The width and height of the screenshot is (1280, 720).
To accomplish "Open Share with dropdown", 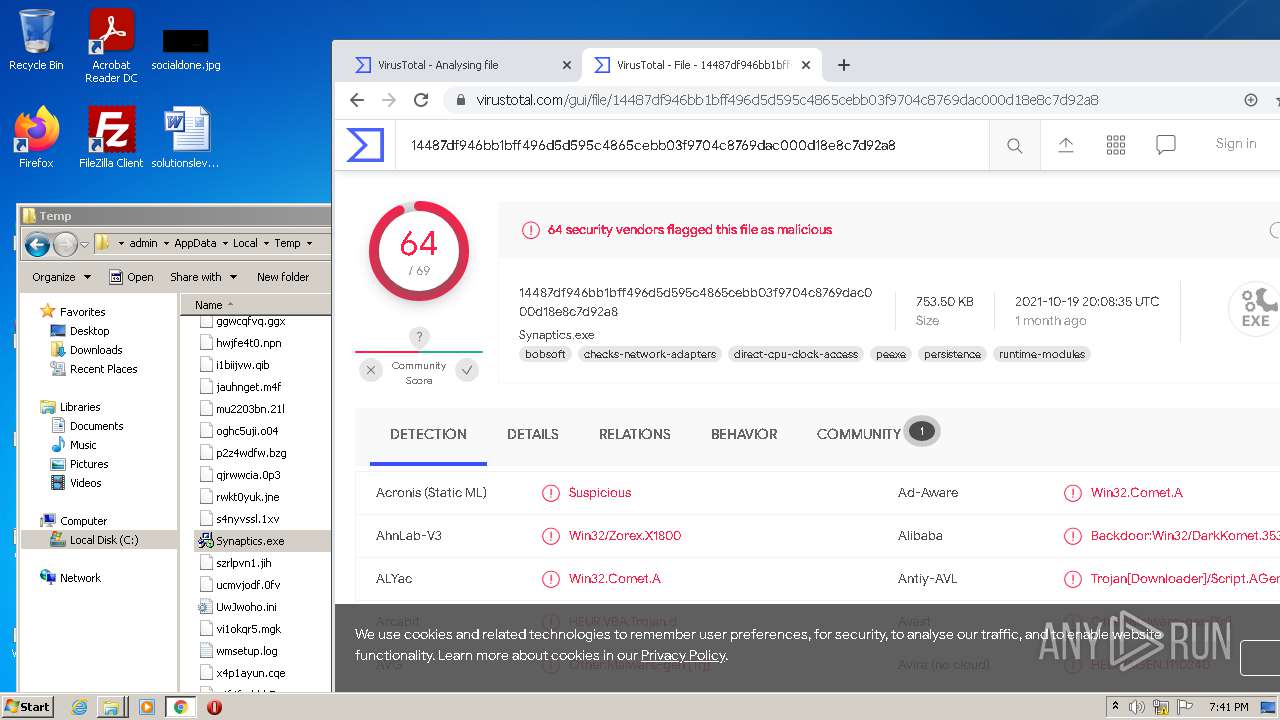I will pyautogui.click(x=203, y=277).
